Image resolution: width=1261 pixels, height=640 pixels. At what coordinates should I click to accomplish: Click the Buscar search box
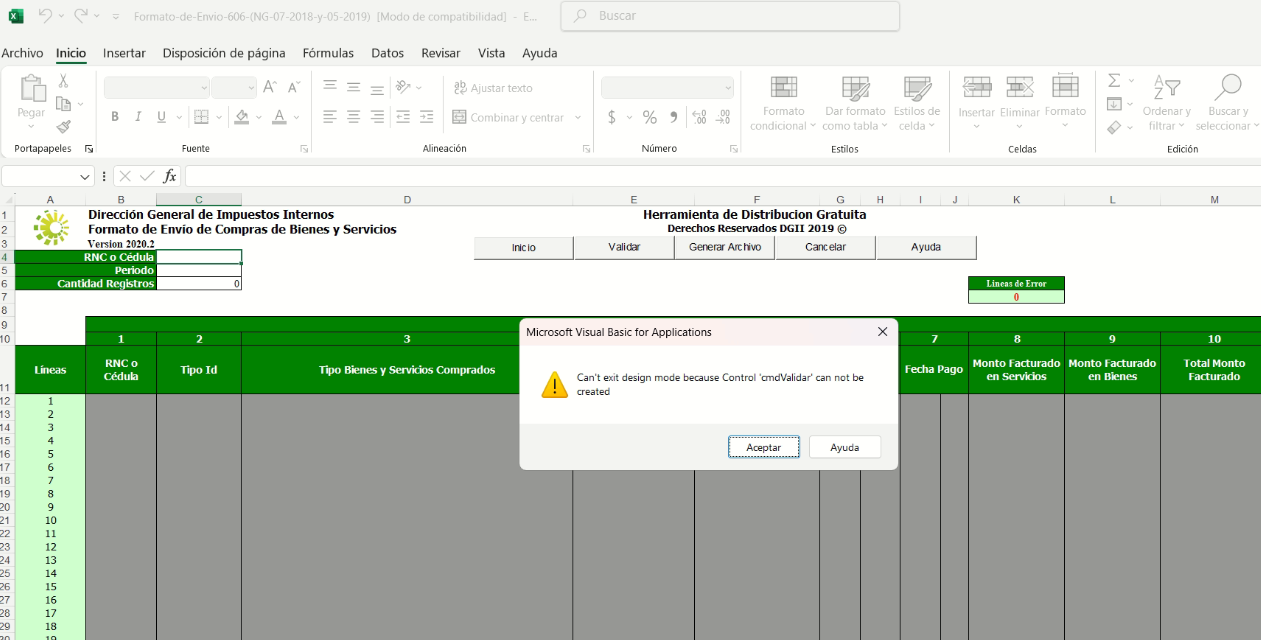tap(730, 16)
